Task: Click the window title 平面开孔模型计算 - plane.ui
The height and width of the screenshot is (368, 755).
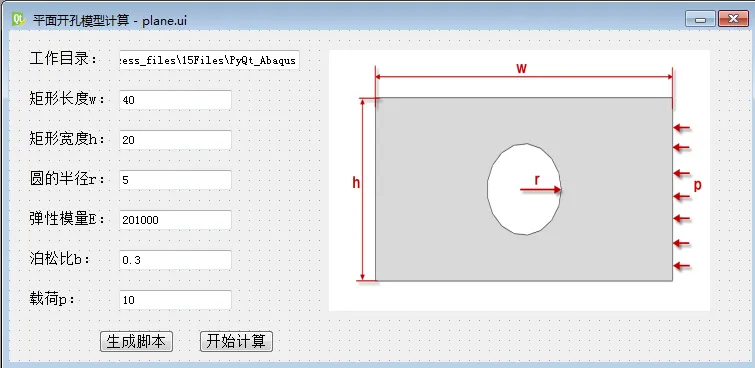Action: click(x=110, y=20)
